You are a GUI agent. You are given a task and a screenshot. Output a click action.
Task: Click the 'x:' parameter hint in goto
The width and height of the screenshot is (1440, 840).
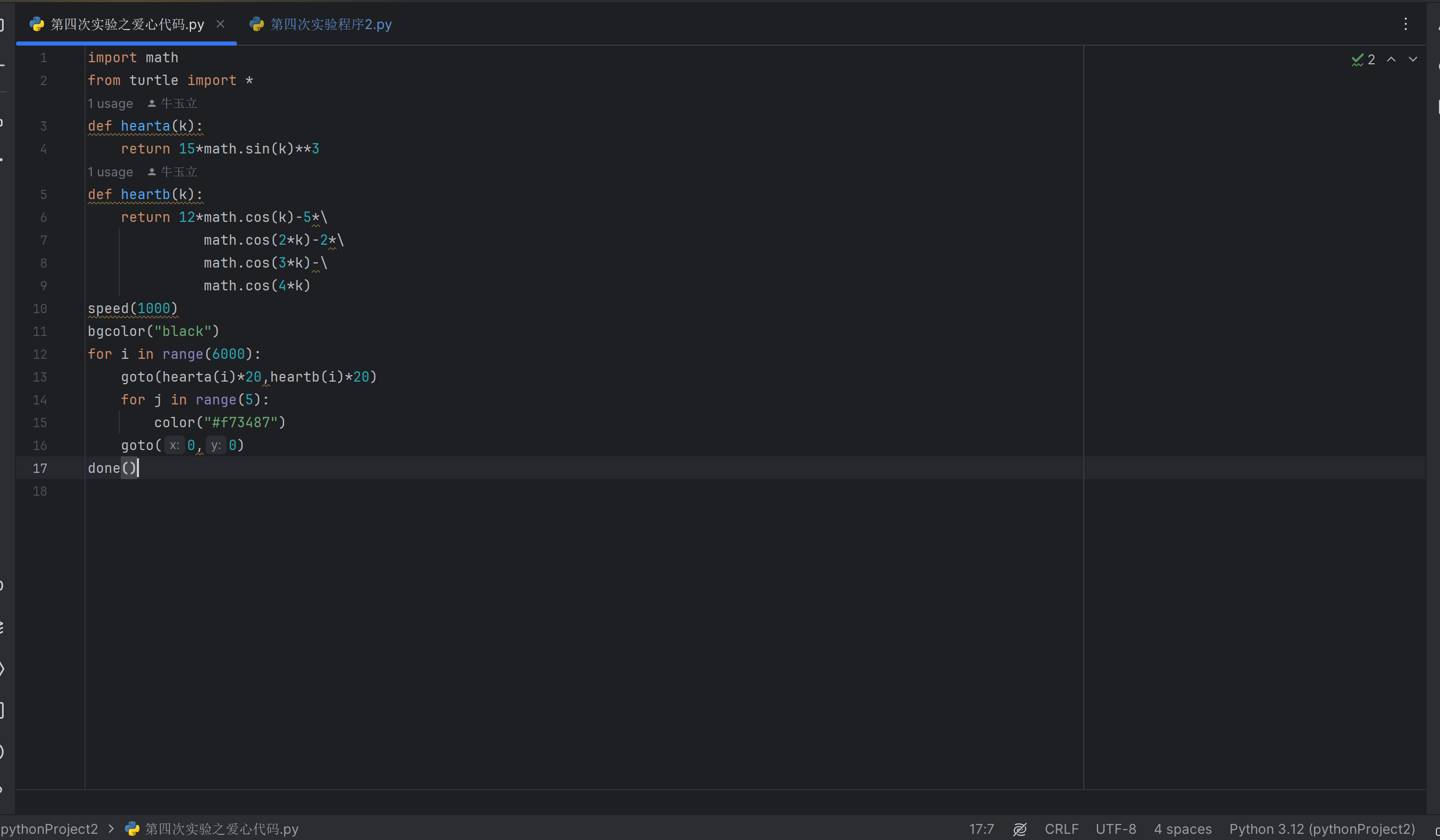[174, 446]
